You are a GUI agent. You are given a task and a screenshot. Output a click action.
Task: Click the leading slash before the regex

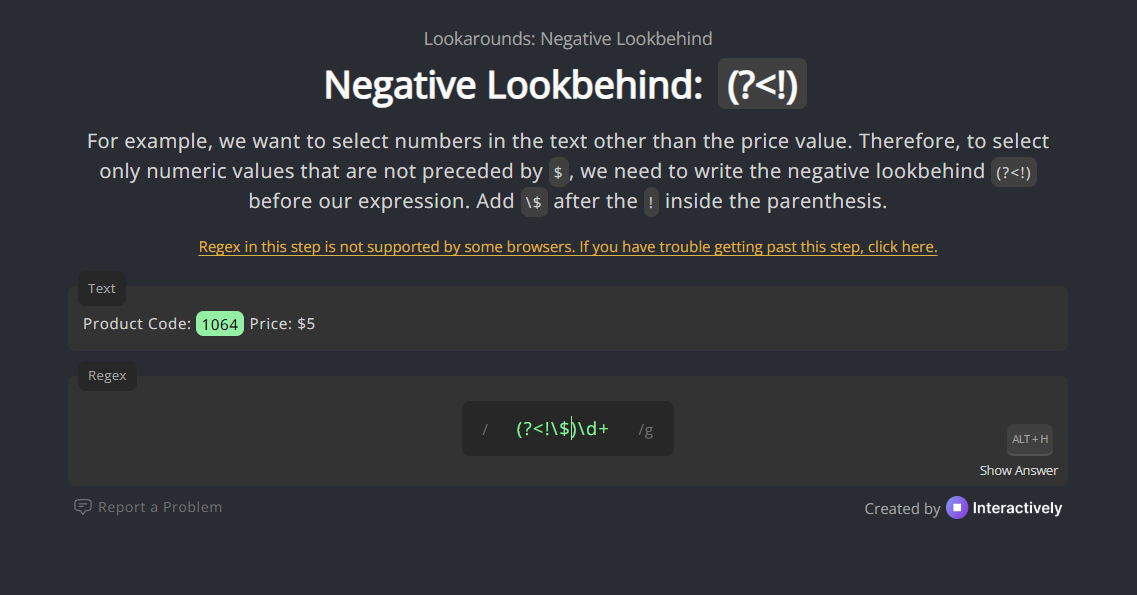485,430
